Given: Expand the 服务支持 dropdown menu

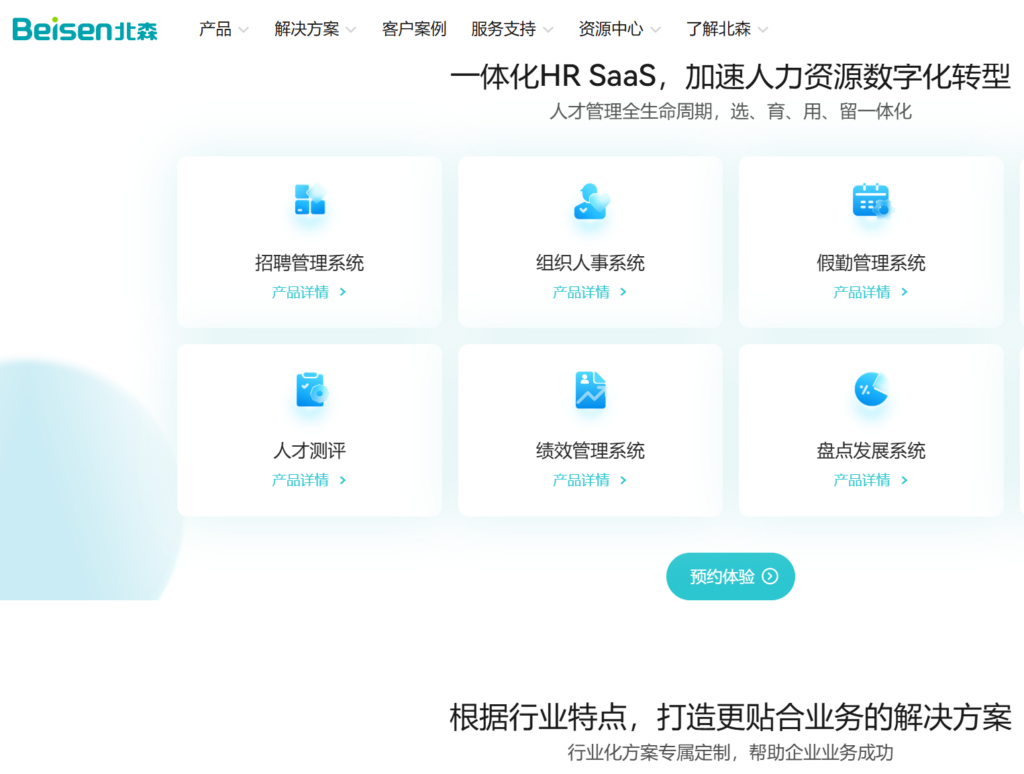Looking at the screenshot, I should (512, 29).
